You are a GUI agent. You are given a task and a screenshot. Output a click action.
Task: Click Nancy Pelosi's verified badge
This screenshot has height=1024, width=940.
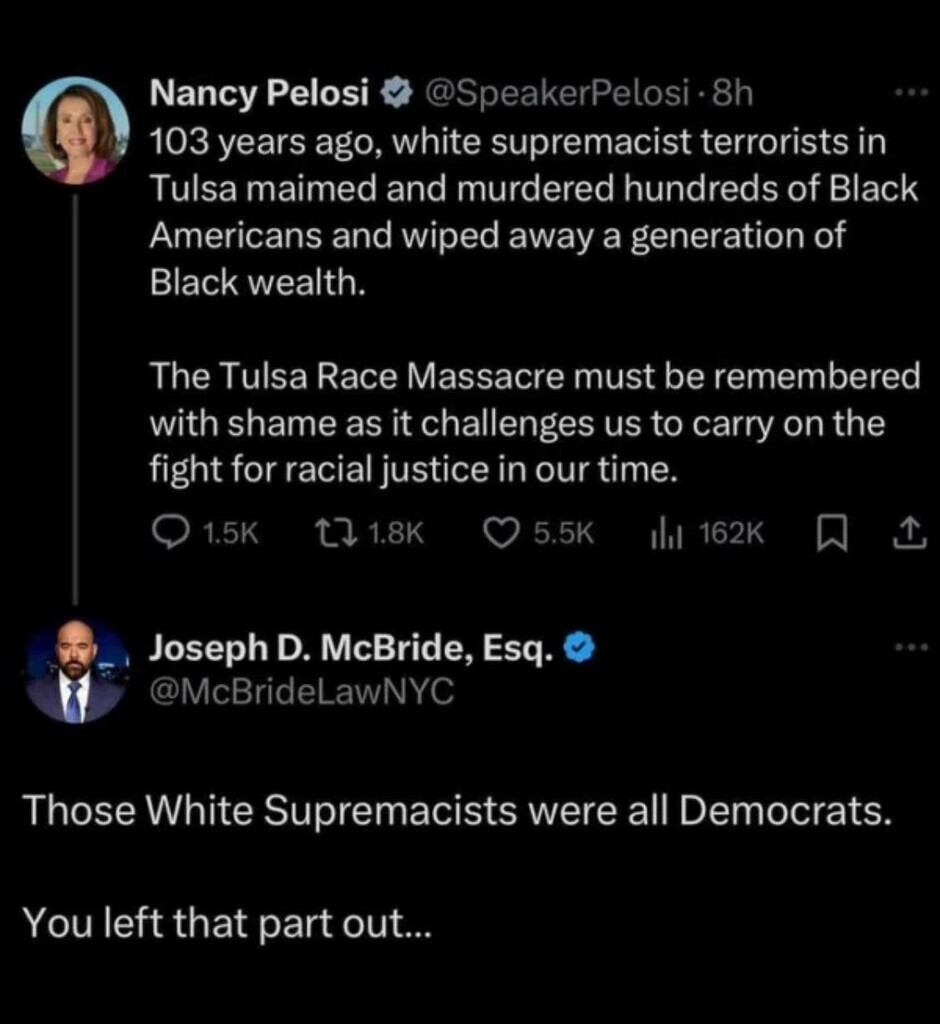click(400, 95)
